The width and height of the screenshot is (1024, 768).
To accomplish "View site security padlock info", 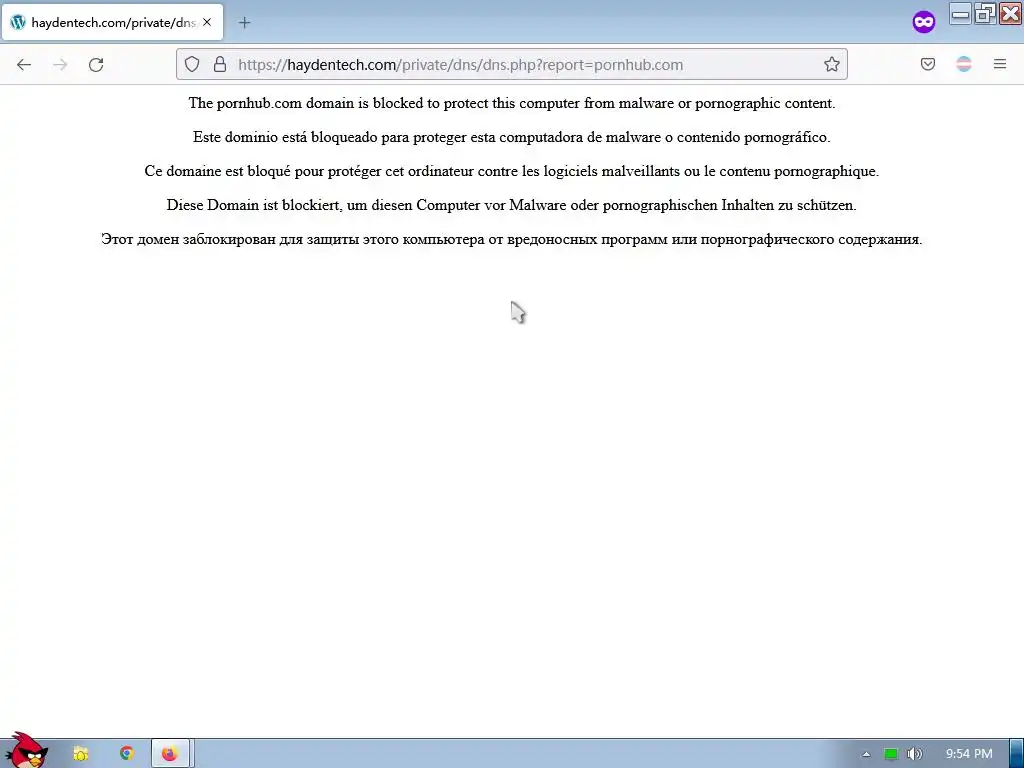I will [x=220, y=64].
